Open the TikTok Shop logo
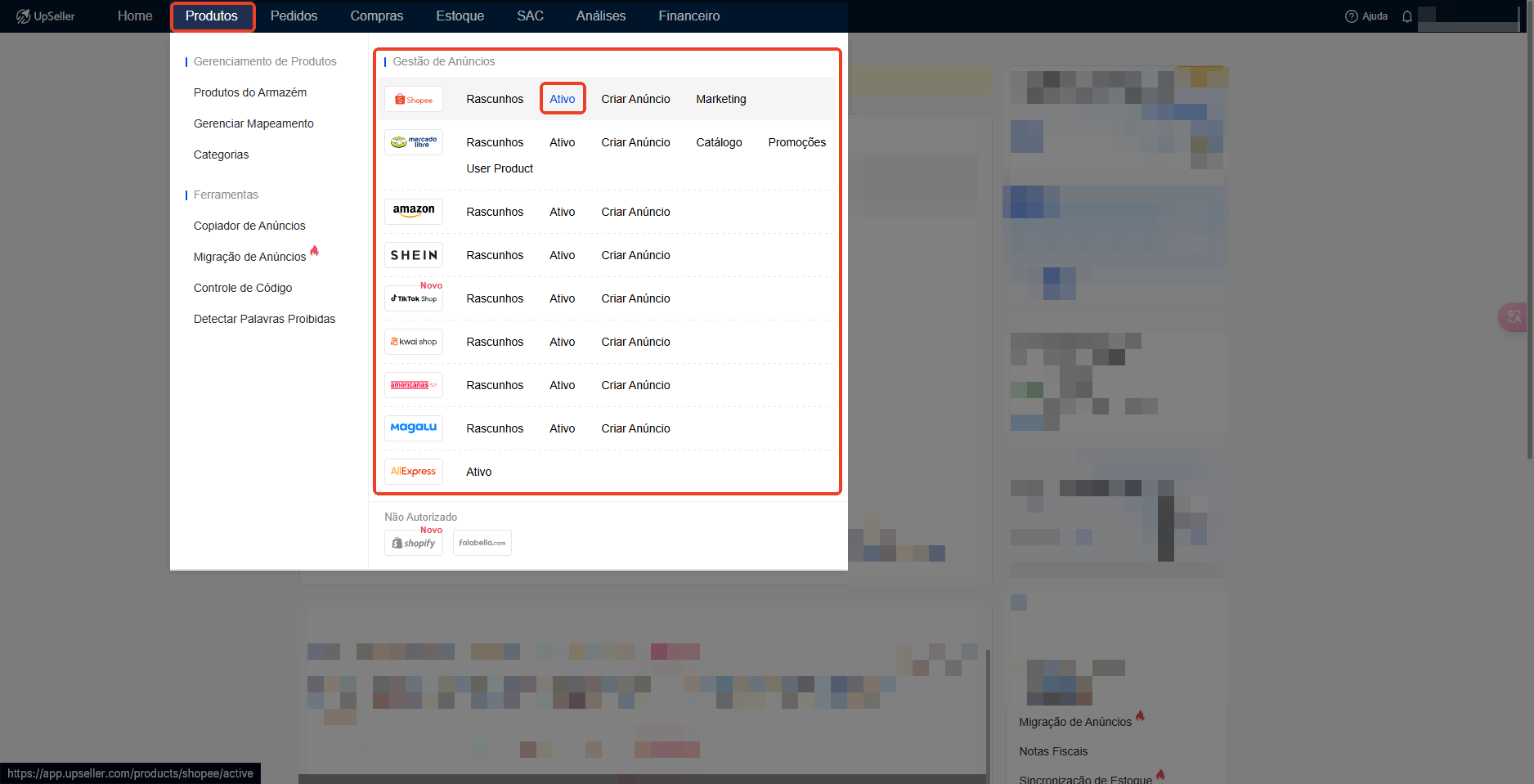This screenshot has height=784, width=1534. point(414,298)
